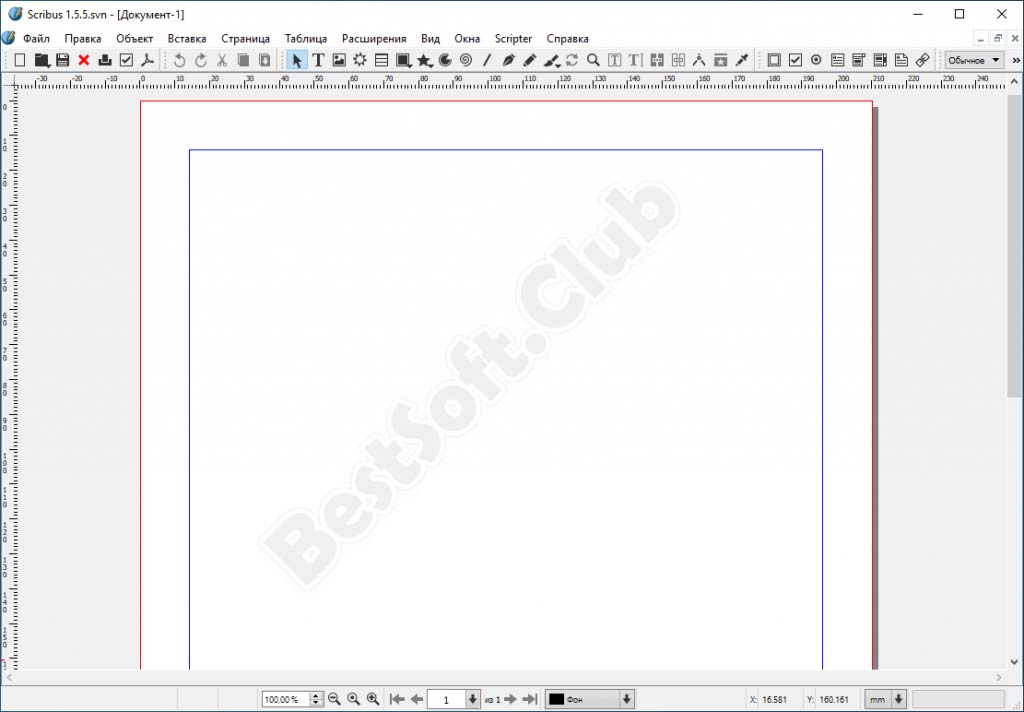Click the 100,00 % zoom level field

[286, 699]
